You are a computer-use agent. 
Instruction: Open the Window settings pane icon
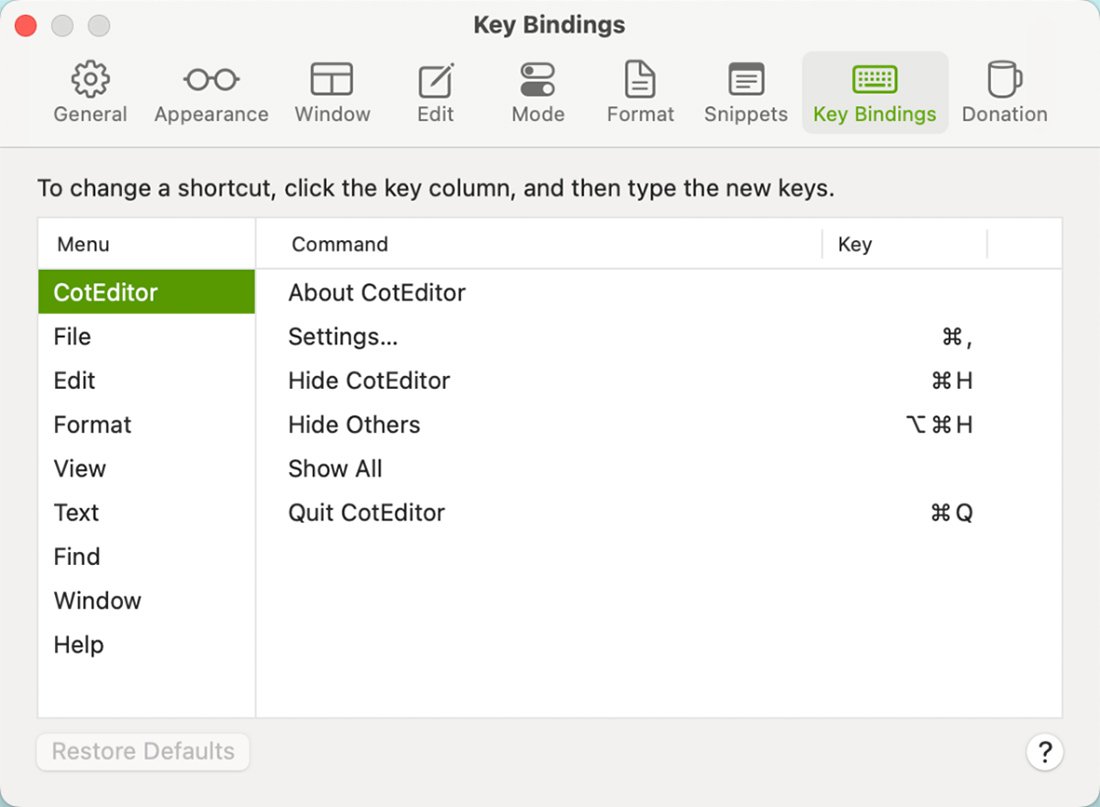pos(332,80)
